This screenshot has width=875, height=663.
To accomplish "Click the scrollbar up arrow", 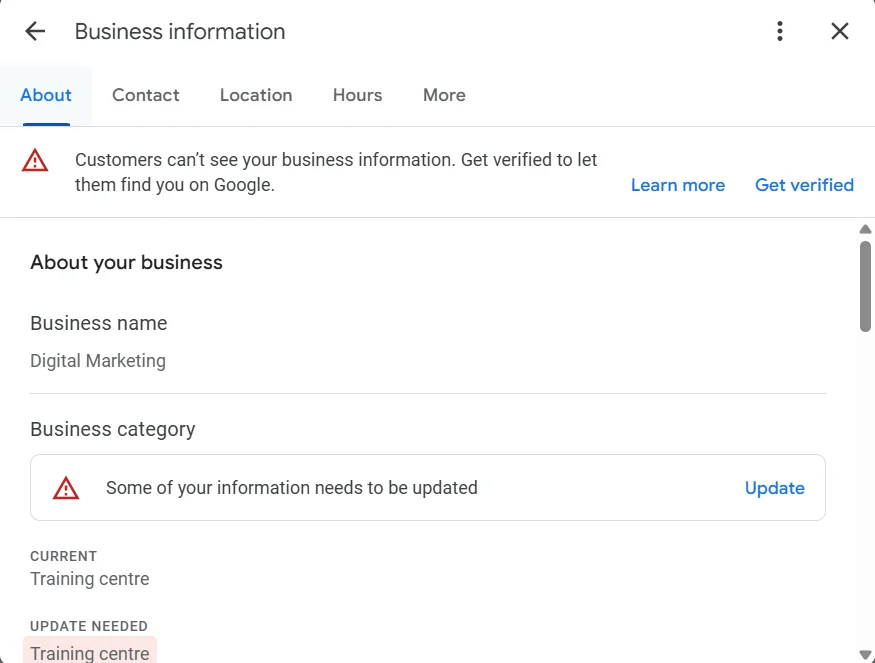I will click(x=865, y=229).
